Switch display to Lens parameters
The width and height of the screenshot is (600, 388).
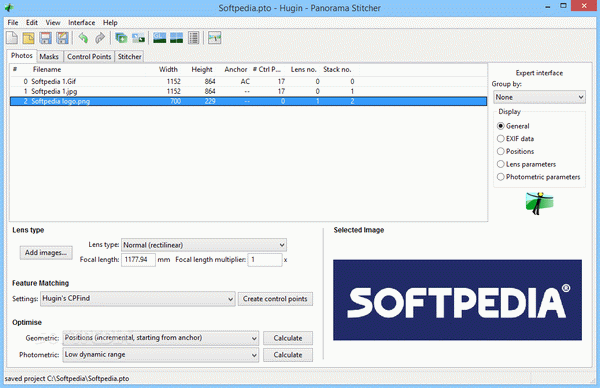[500, 164]
